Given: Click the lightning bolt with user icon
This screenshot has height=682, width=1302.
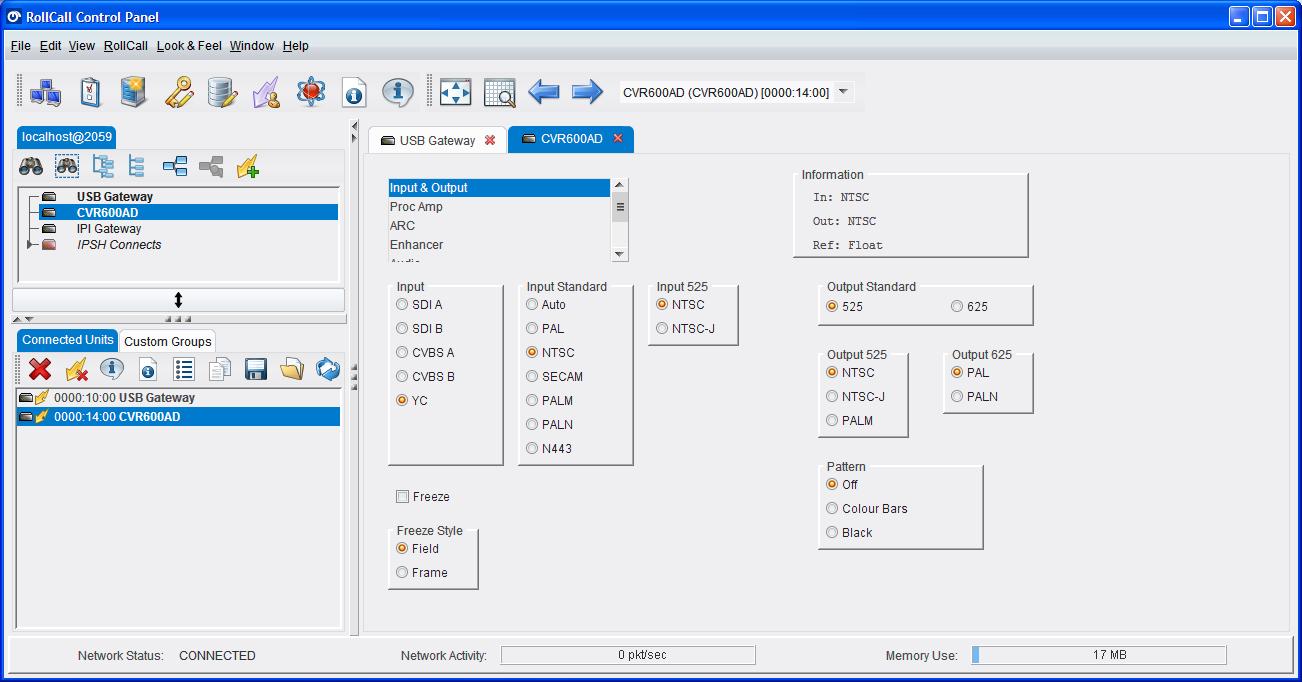Looking at the screenshot, I should coord(266,92).
